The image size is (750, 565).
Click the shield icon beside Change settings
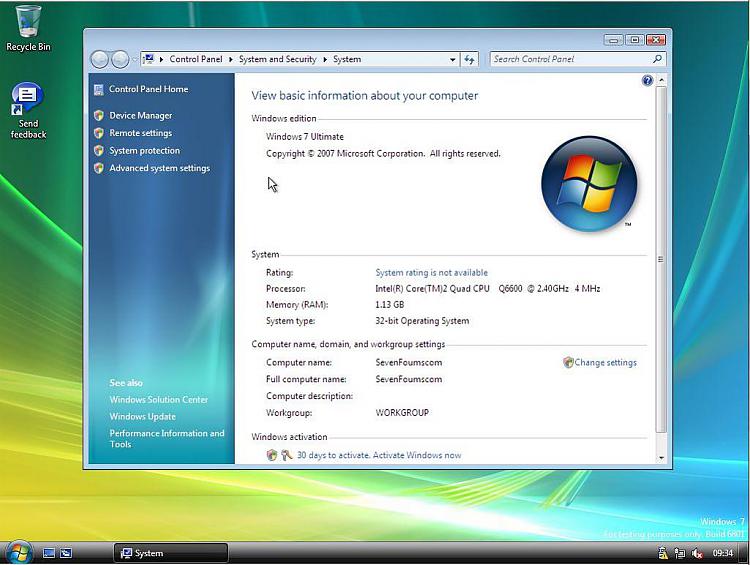pos(568,363)
